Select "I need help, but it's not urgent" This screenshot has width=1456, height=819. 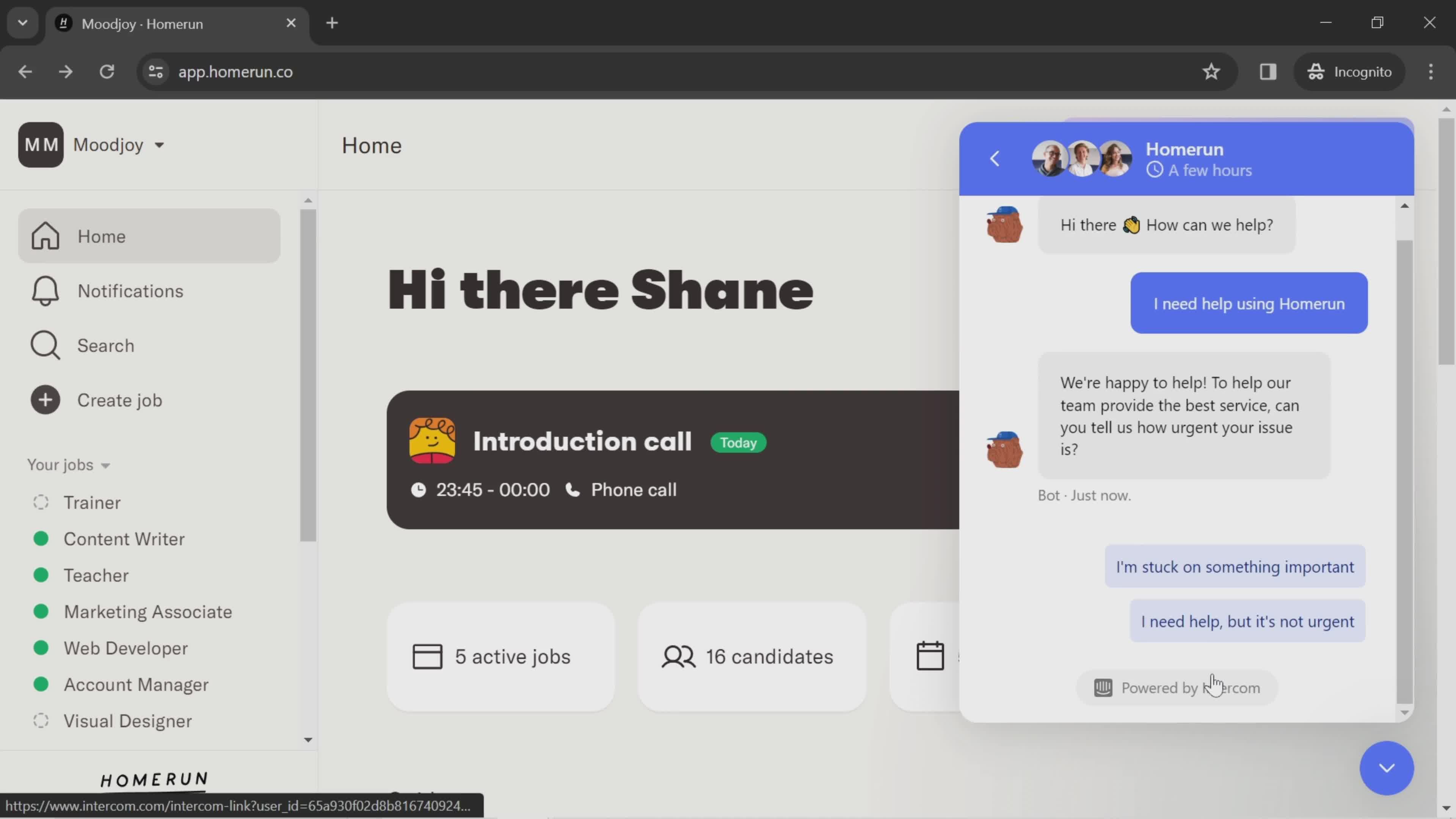pos(1247,621)
